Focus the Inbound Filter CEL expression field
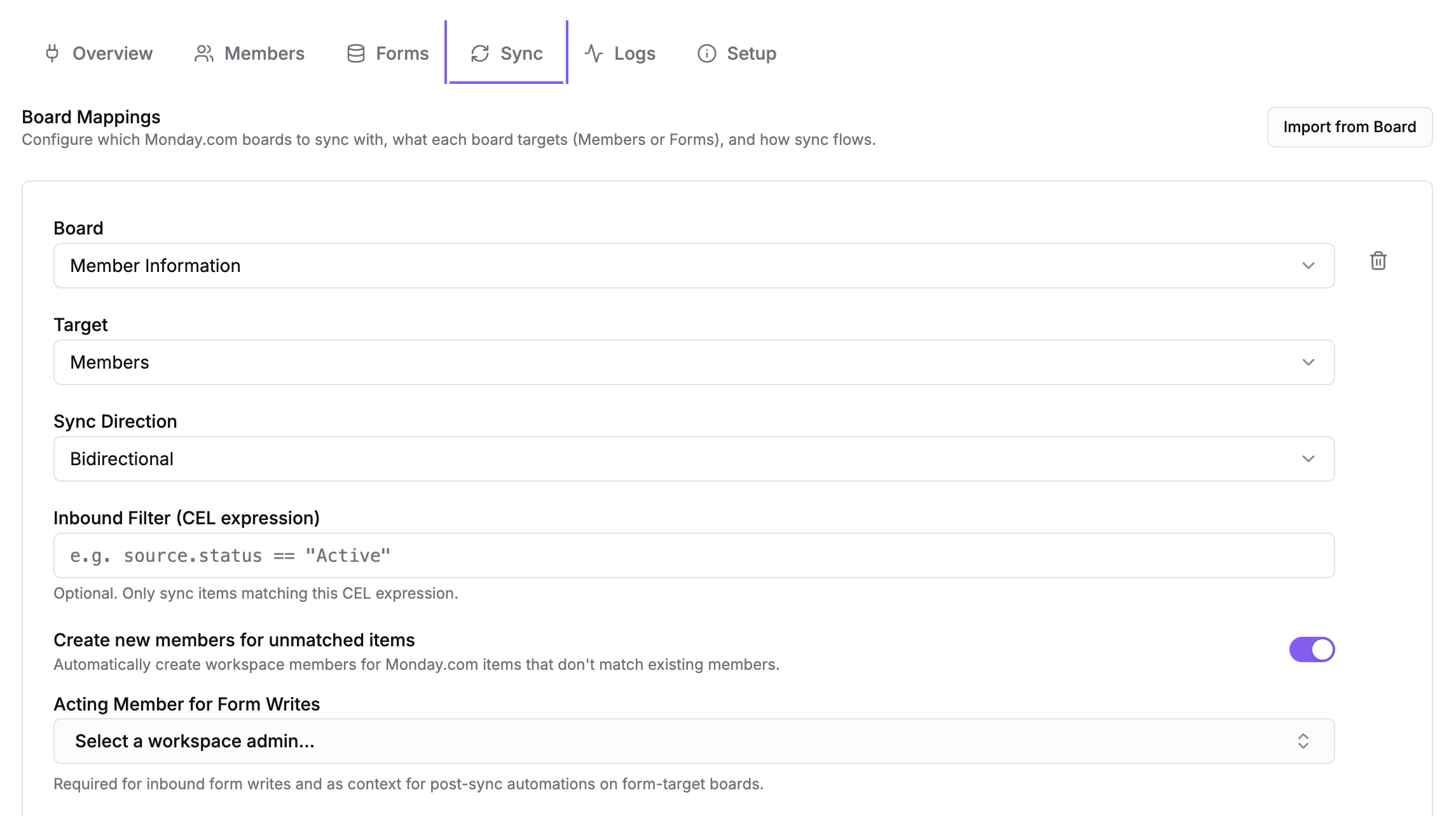This screenshot has height=816, width=1456. (693, 555)
